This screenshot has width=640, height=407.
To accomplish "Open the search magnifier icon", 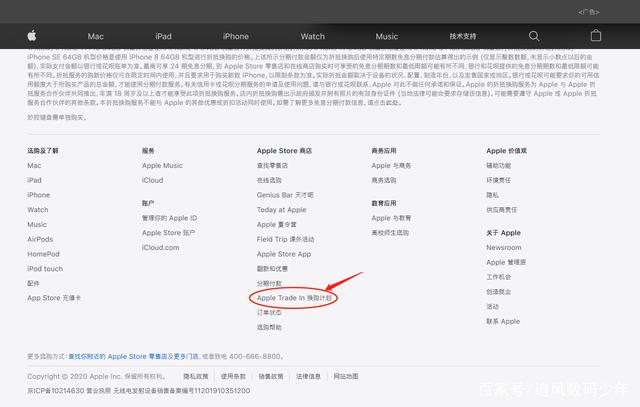I will click(x=534, y=36).
